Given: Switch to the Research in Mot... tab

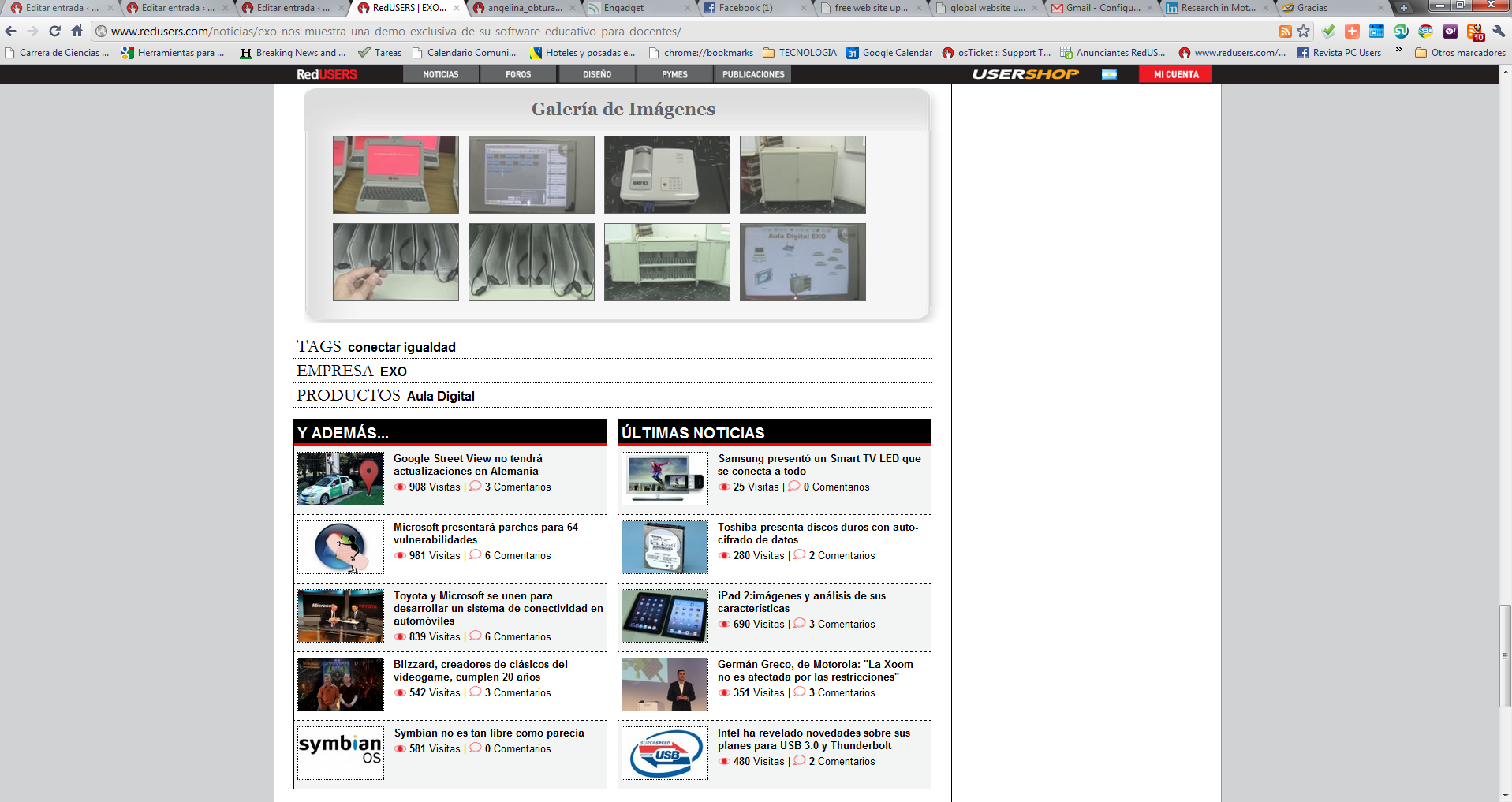Looking at the screenshot, I should click(1217, 8).
